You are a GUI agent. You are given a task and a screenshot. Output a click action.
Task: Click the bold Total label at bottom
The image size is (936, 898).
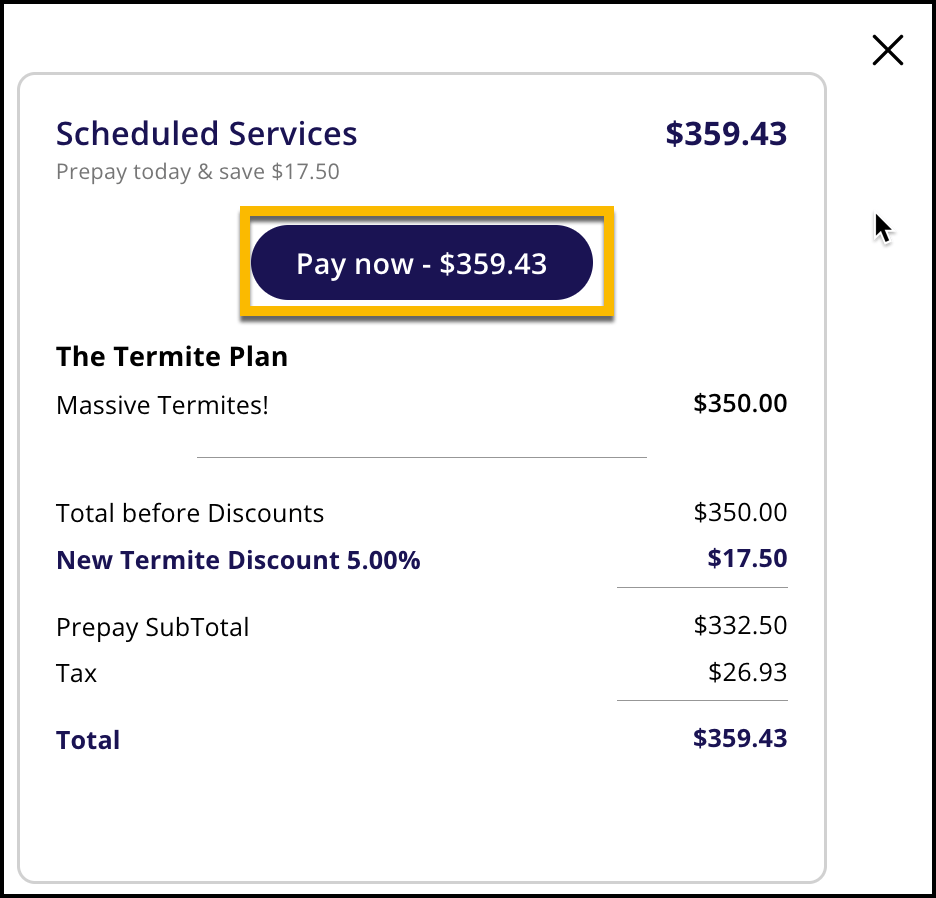88,740
